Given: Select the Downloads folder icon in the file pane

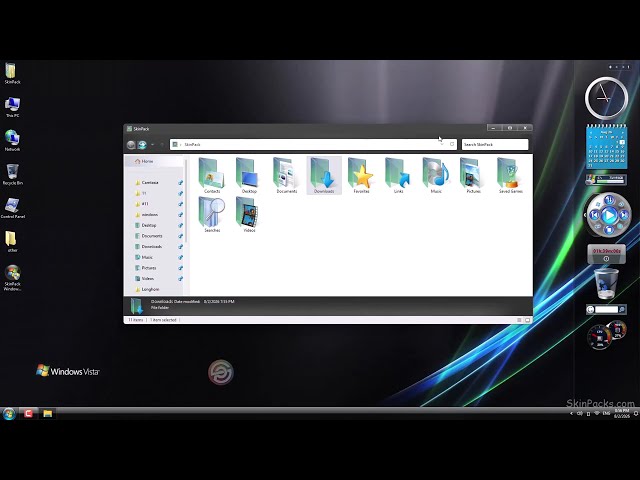Looking at the screenshot, I should pos(324,176).
